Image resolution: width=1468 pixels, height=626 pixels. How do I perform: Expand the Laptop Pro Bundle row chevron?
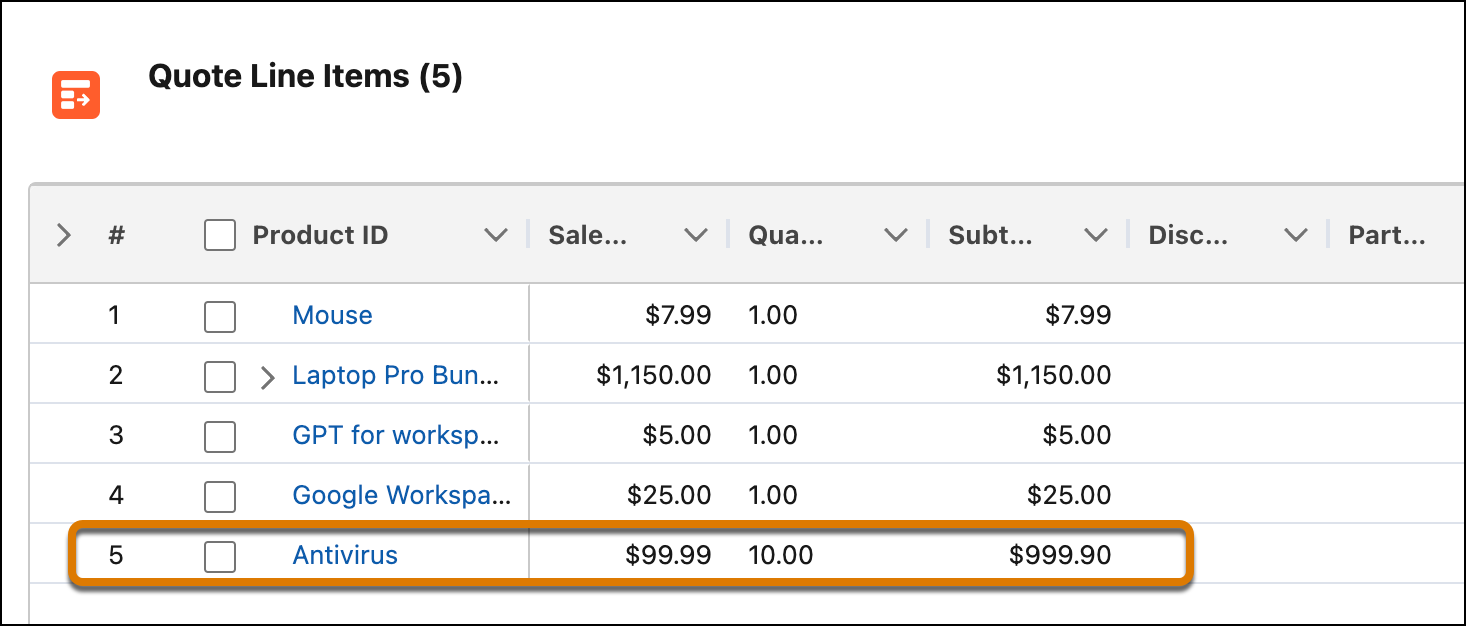point(266,377)
